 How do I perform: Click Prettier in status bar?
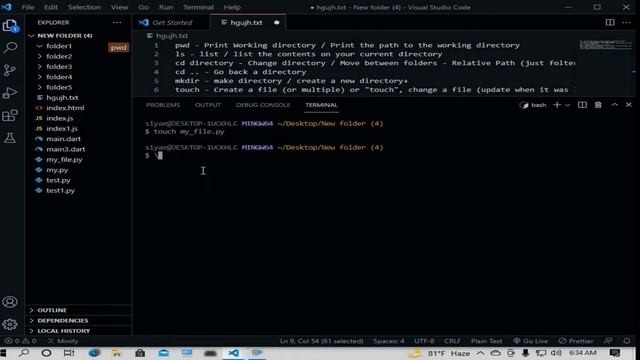[576, 341]
